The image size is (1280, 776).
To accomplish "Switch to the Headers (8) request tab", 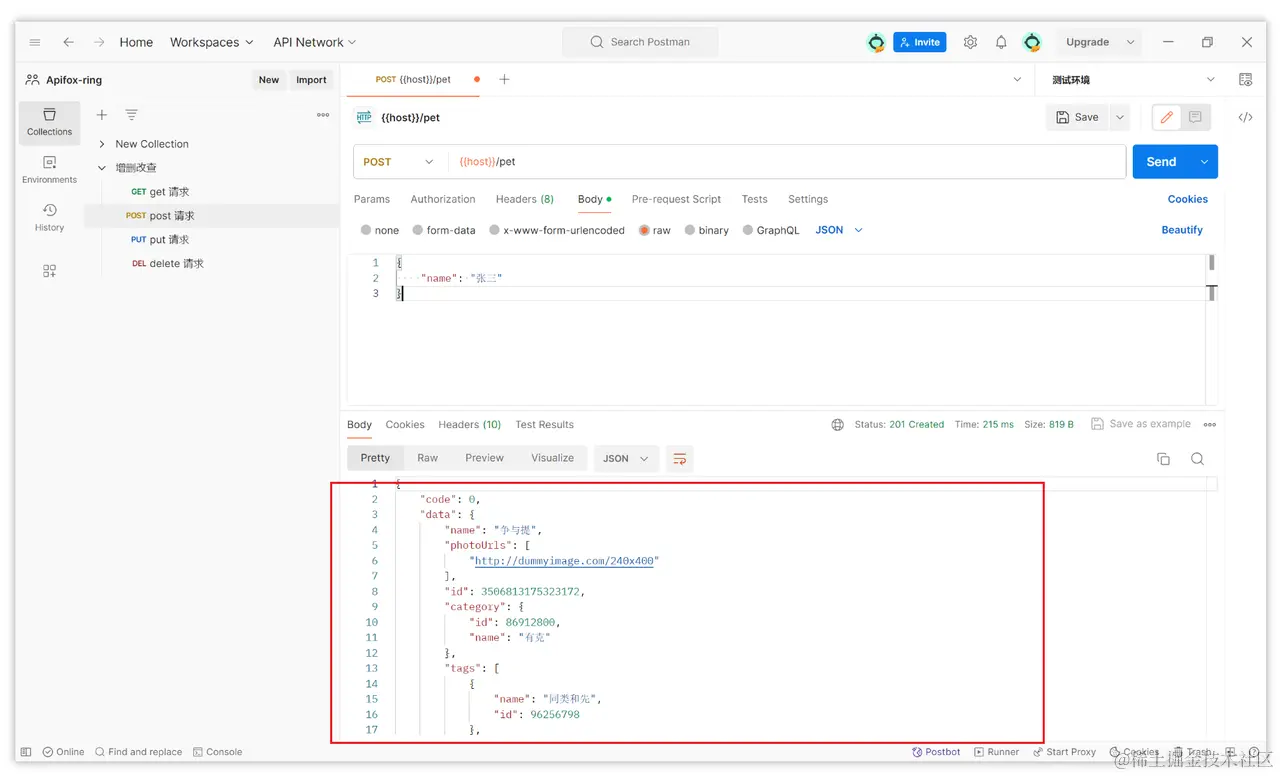I will tap(525, 199).
